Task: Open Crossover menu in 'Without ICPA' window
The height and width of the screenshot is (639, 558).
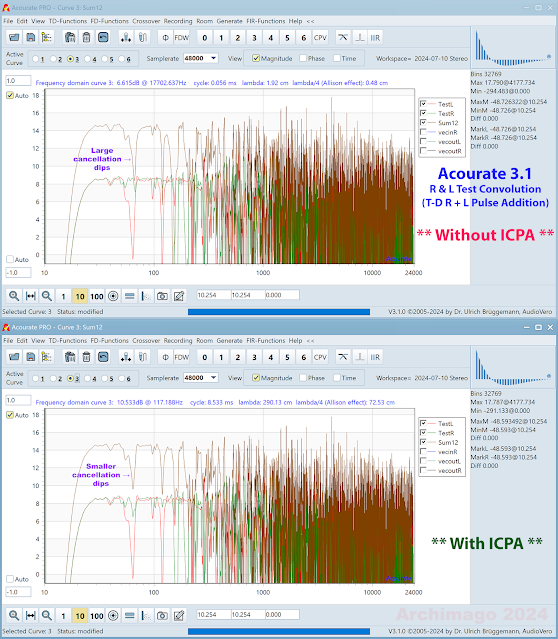Action: pos(146,21)
